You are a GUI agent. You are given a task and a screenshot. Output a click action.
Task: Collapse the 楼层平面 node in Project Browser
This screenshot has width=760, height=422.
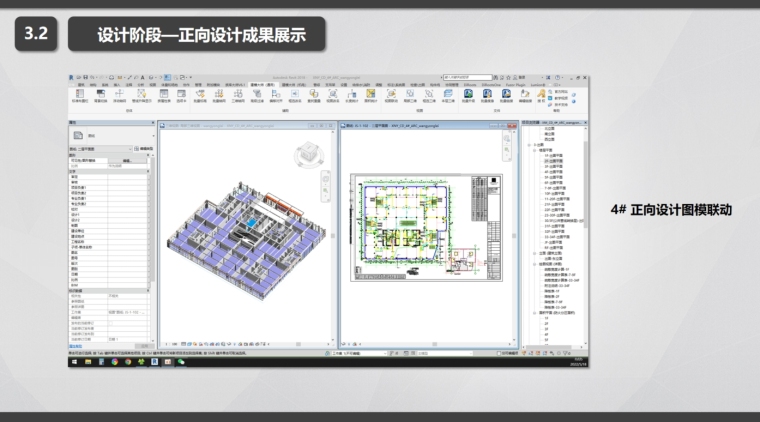[532, 150]
